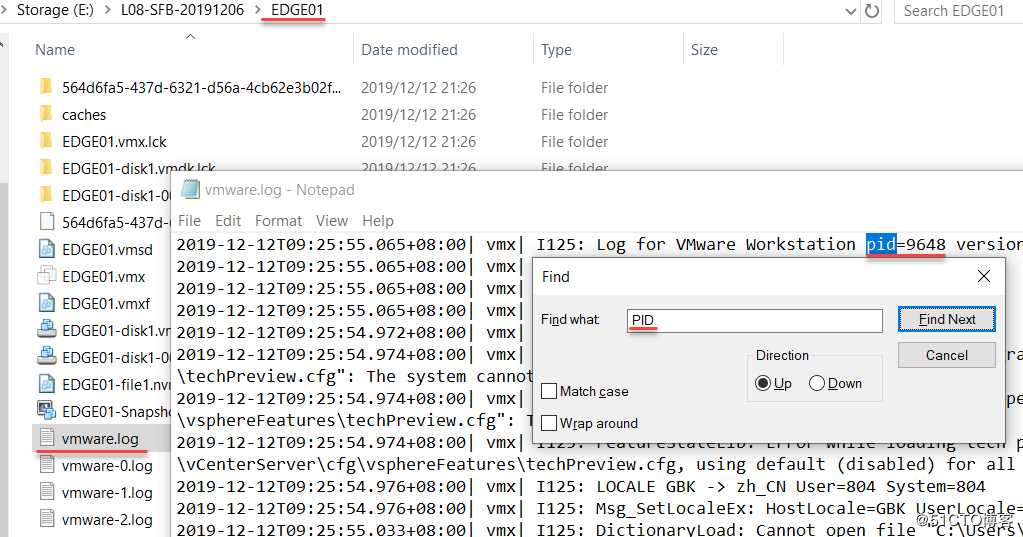Viewport: 1023px width, 537px height.
Task: Click the caches folder icon
Action: (x=46, y=114)
